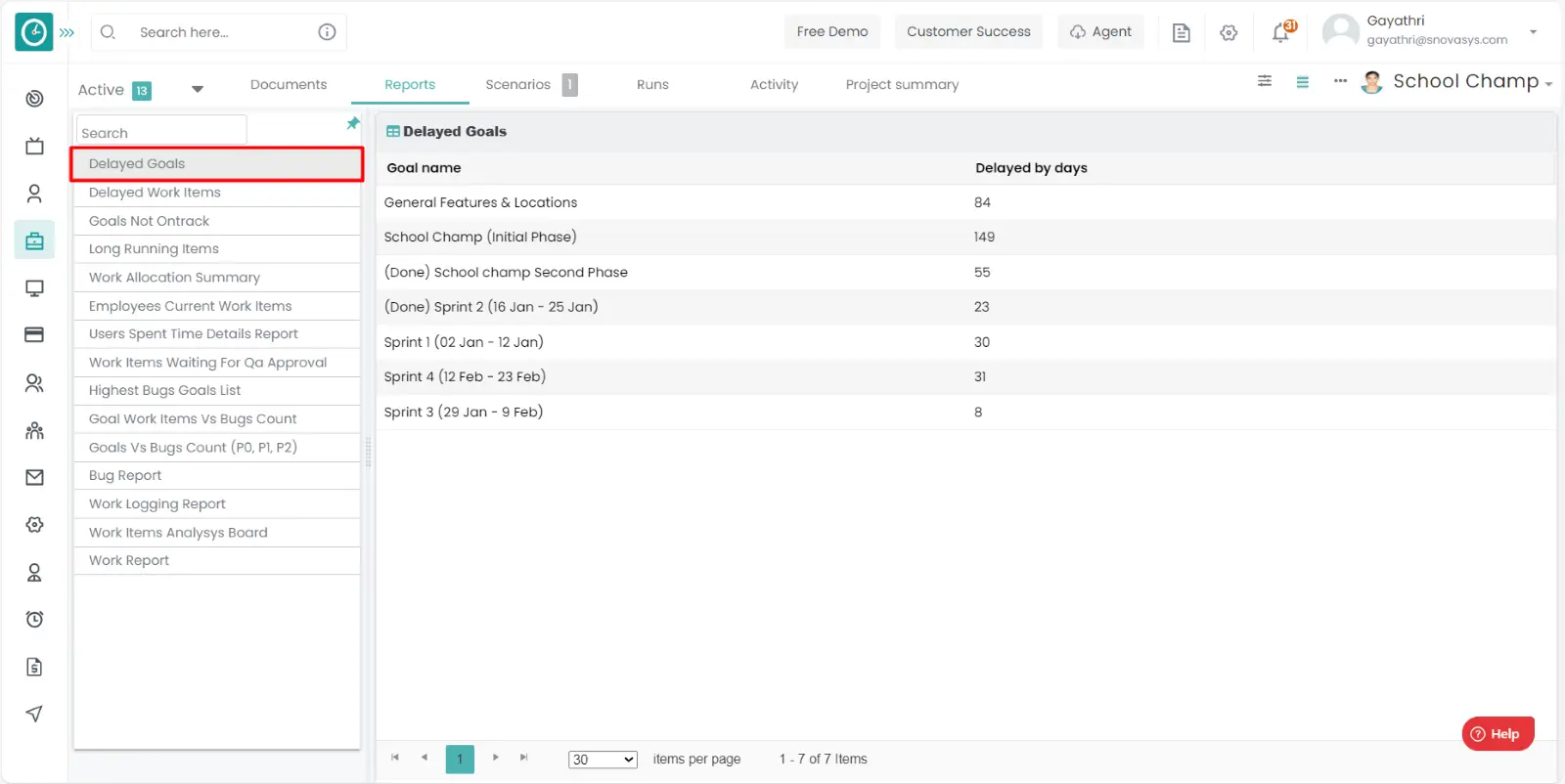Screen dimensions: 1565x784
Task: Click the Delayed by days column header
Action: [1031, 168]
